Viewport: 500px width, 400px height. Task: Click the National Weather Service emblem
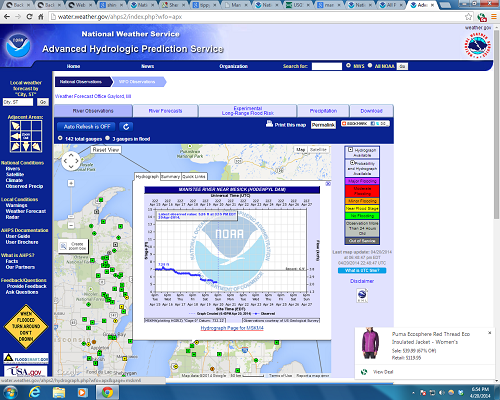(478, 46)
